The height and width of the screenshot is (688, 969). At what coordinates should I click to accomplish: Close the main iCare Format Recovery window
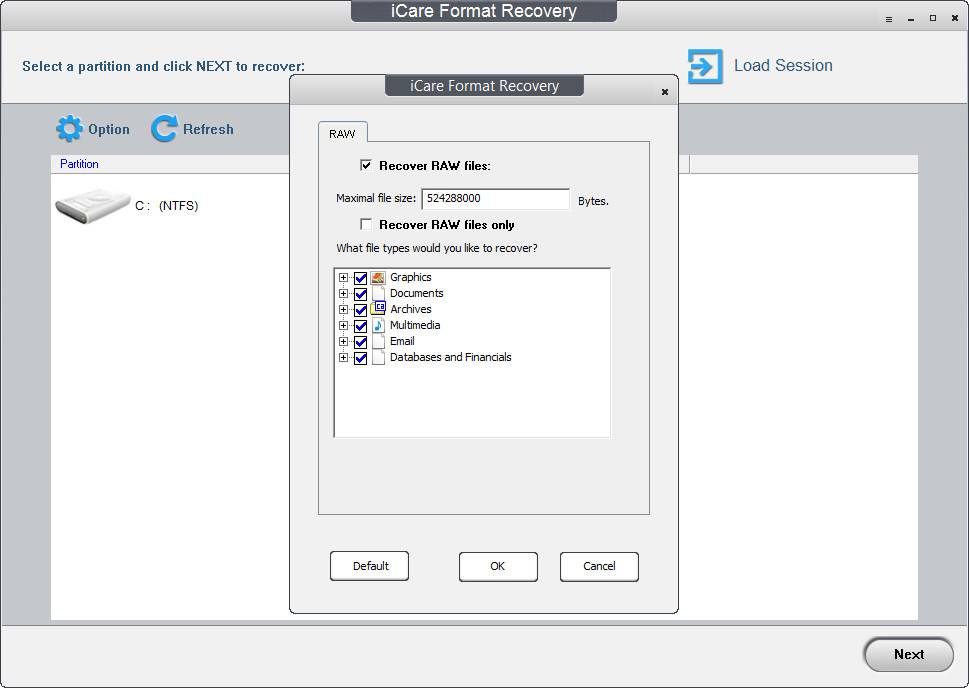[955, 19]
